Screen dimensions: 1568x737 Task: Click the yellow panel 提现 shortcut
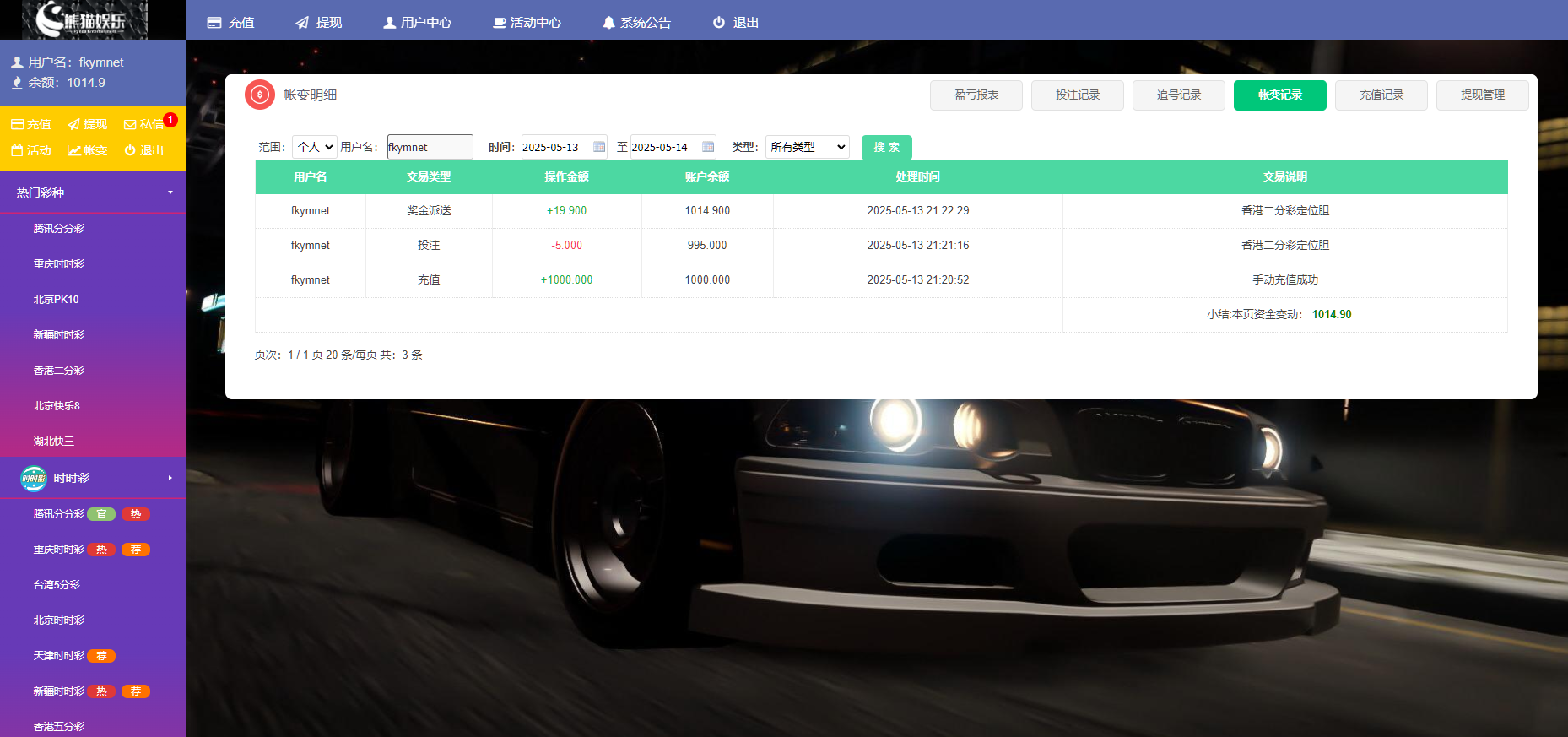tap(88, 124)
